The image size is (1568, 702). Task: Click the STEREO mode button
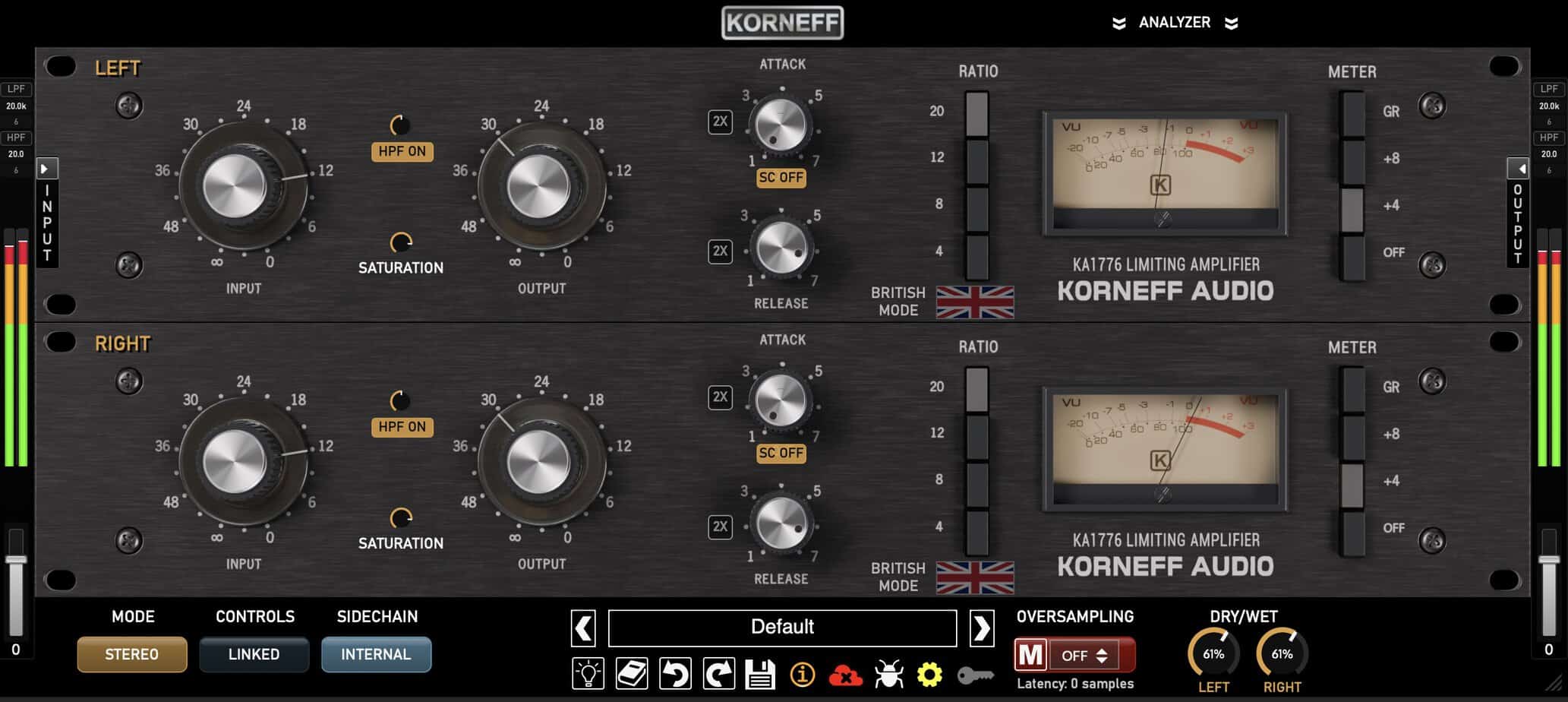click(x=132, y=654)
